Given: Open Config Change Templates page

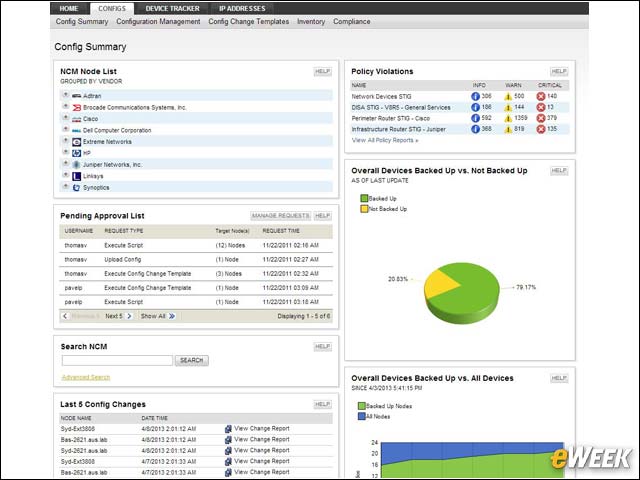Looking at the screenshot, I should pyautogui.click(x=249, y=22).
